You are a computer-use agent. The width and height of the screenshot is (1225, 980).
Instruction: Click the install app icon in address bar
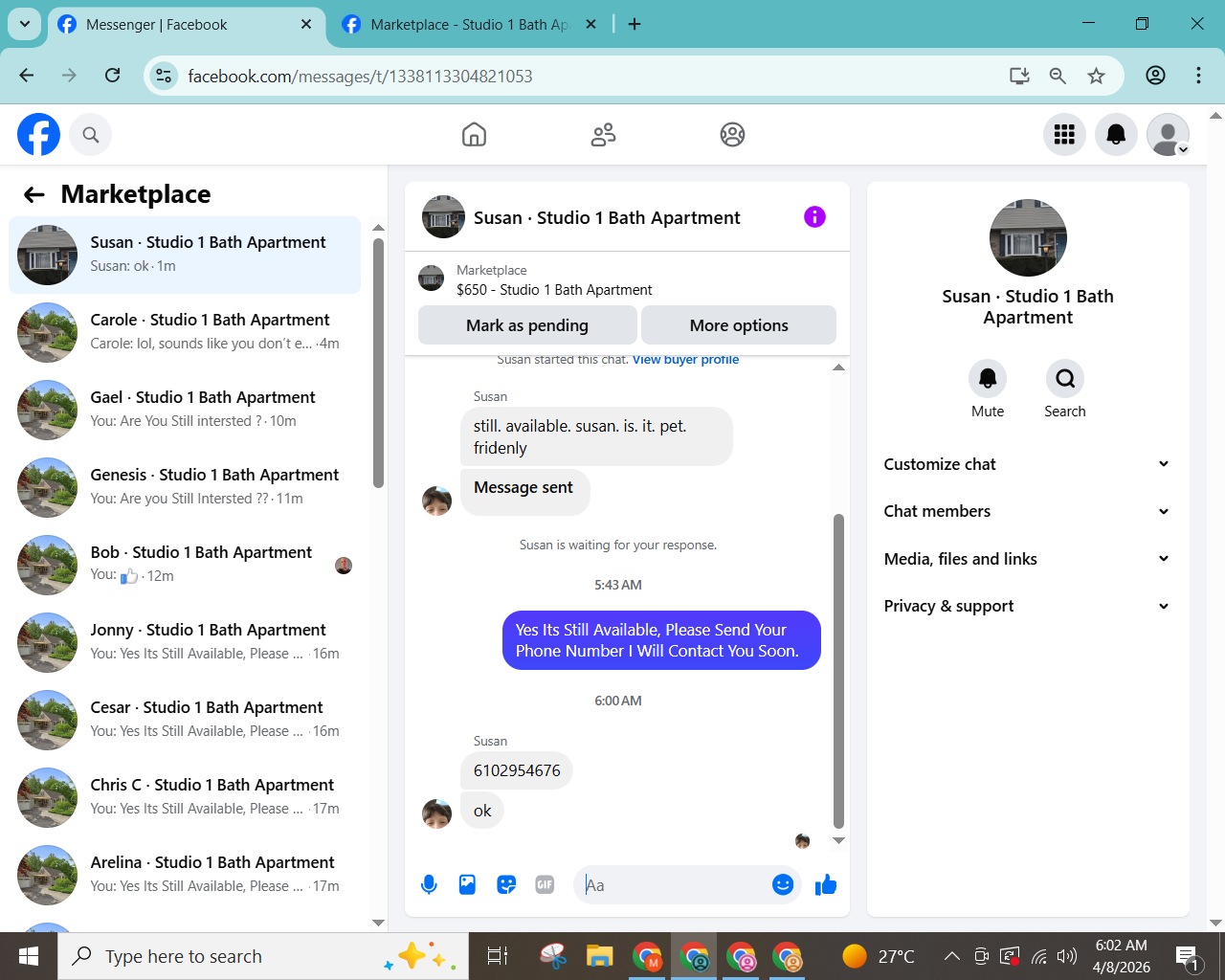(1019, 76)
